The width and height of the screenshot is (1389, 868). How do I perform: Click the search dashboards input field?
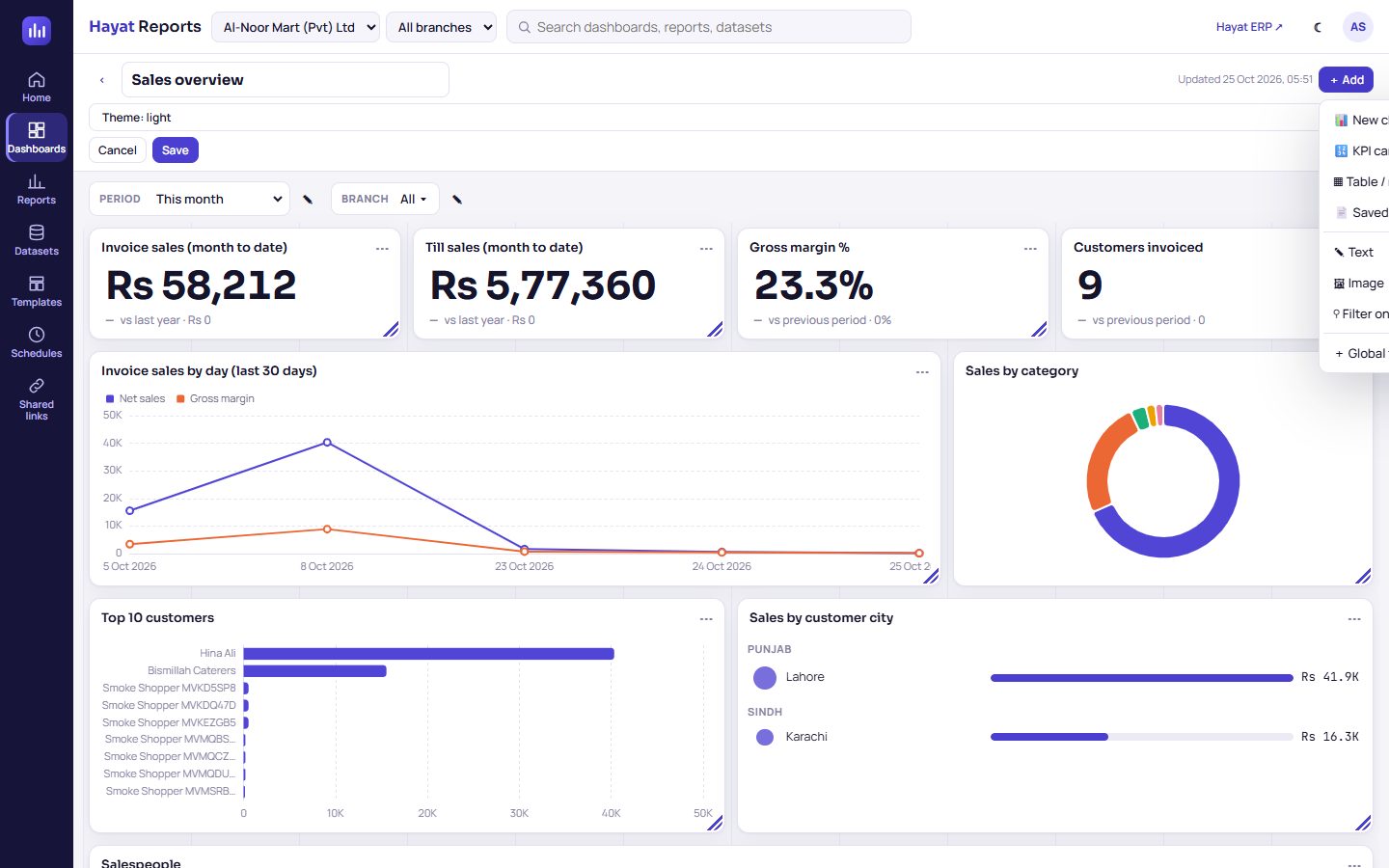click(x=709, y=27)
